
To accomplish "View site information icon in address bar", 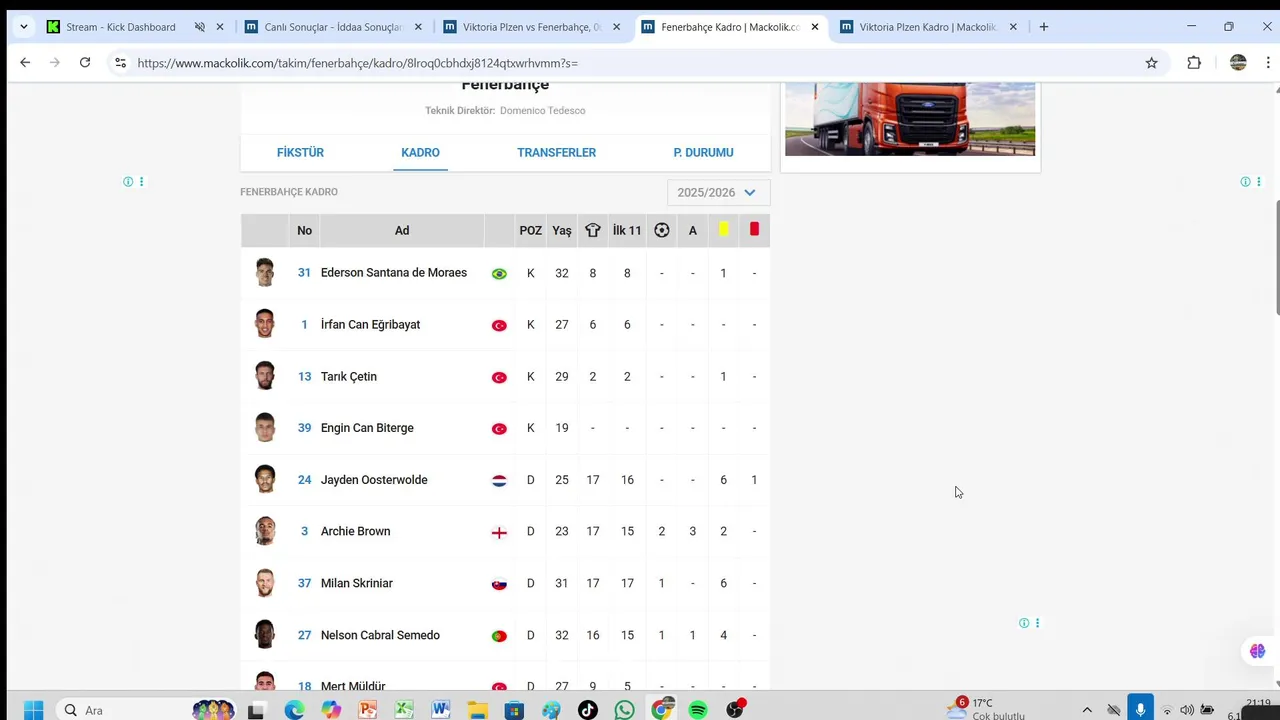I will click(120, 62).
